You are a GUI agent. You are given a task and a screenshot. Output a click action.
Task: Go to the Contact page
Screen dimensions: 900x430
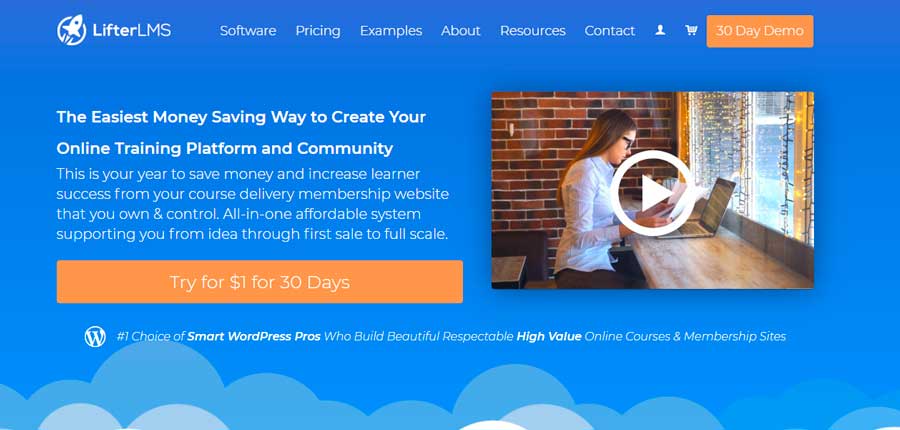point(610,31)
